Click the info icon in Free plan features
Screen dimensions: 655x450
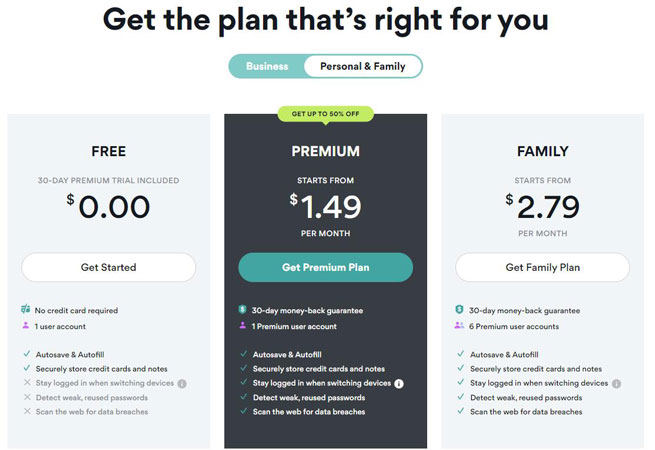182,383
